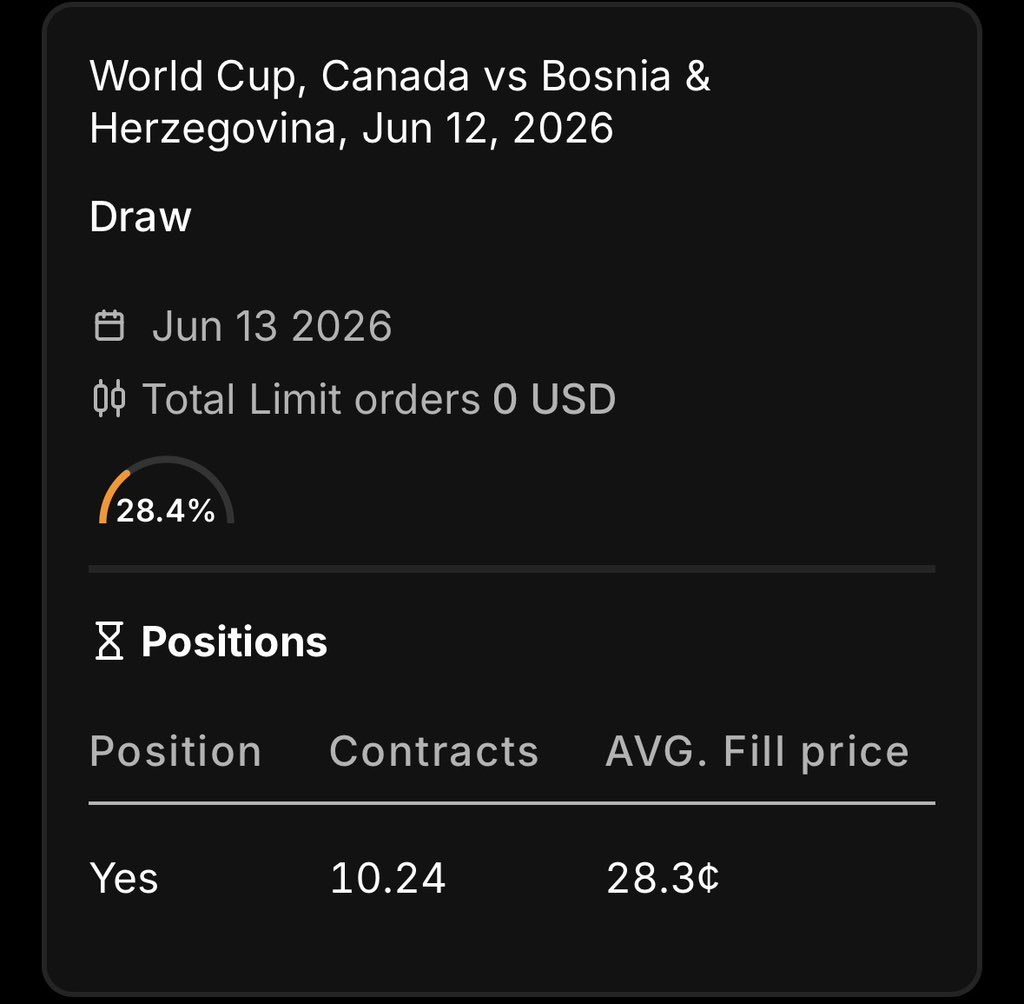Click Total Limit orders 0 USD text
This screenshot has width=1024, height=1004.
click(379, 398)
